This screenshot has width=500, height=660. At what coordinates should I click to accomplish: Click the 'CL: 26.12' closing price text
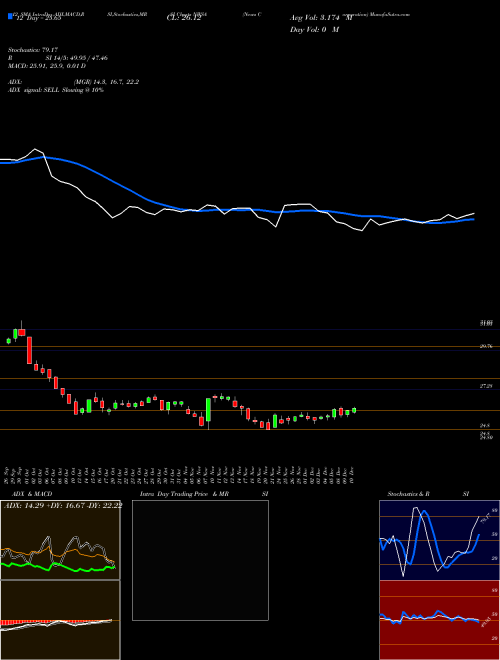184,19
